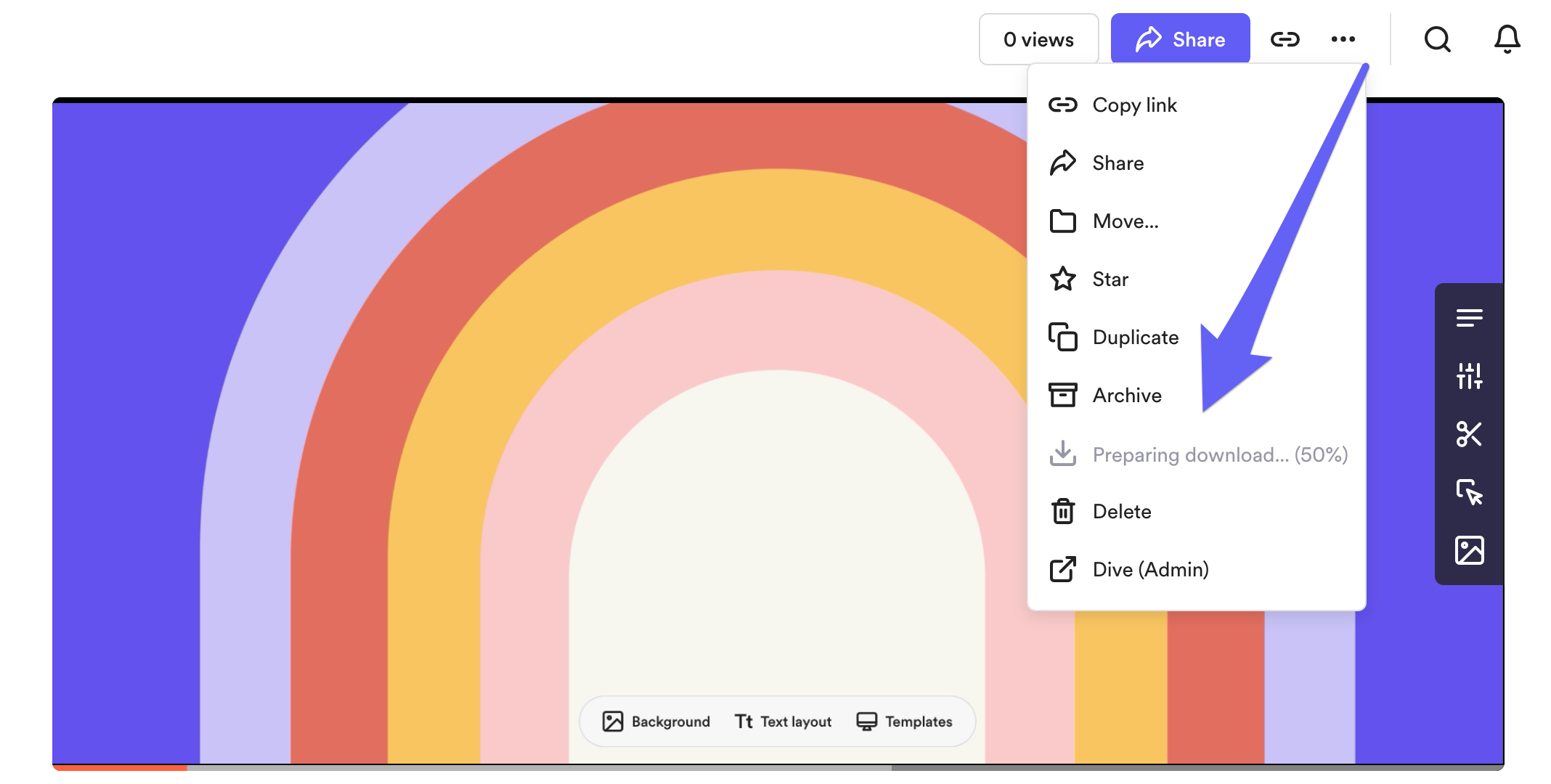Star this item from the menu
This screenshot has width=1551, height=784.
1197,279
